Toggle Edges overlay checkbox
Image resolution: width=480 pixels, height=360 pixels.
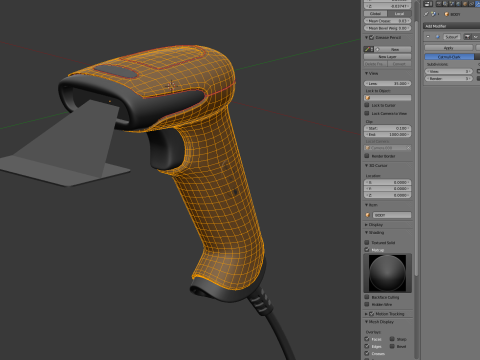(367, 346)
